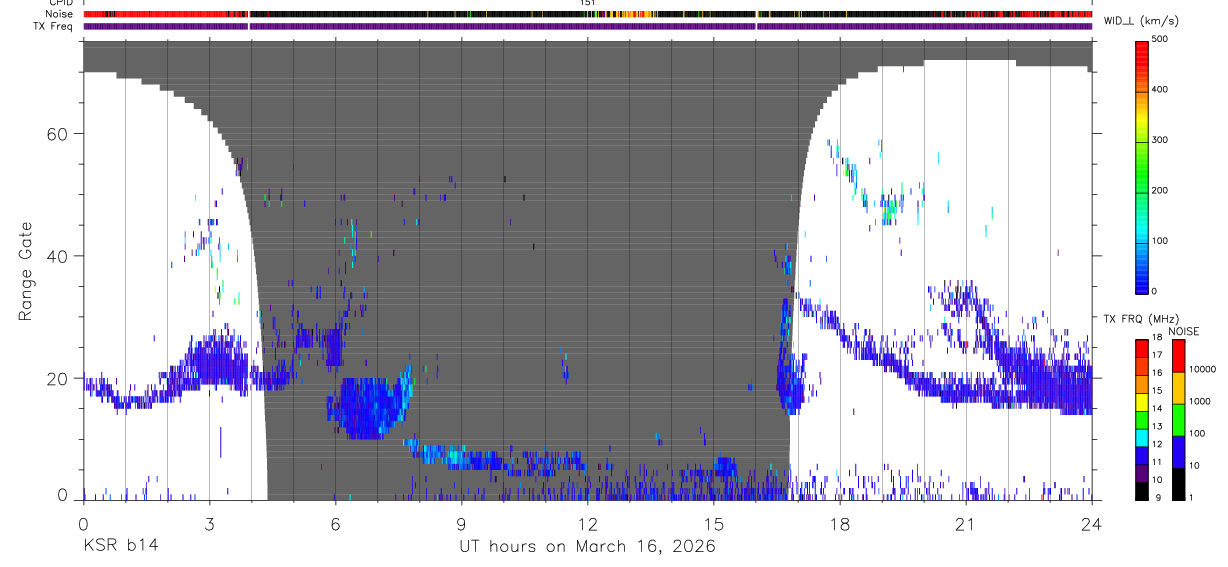Image resolution: width=1228 pixels, height=567 pixels.
Task: Click the '300' tick on the WID colorbar
Action: (x=1162, y=140)
